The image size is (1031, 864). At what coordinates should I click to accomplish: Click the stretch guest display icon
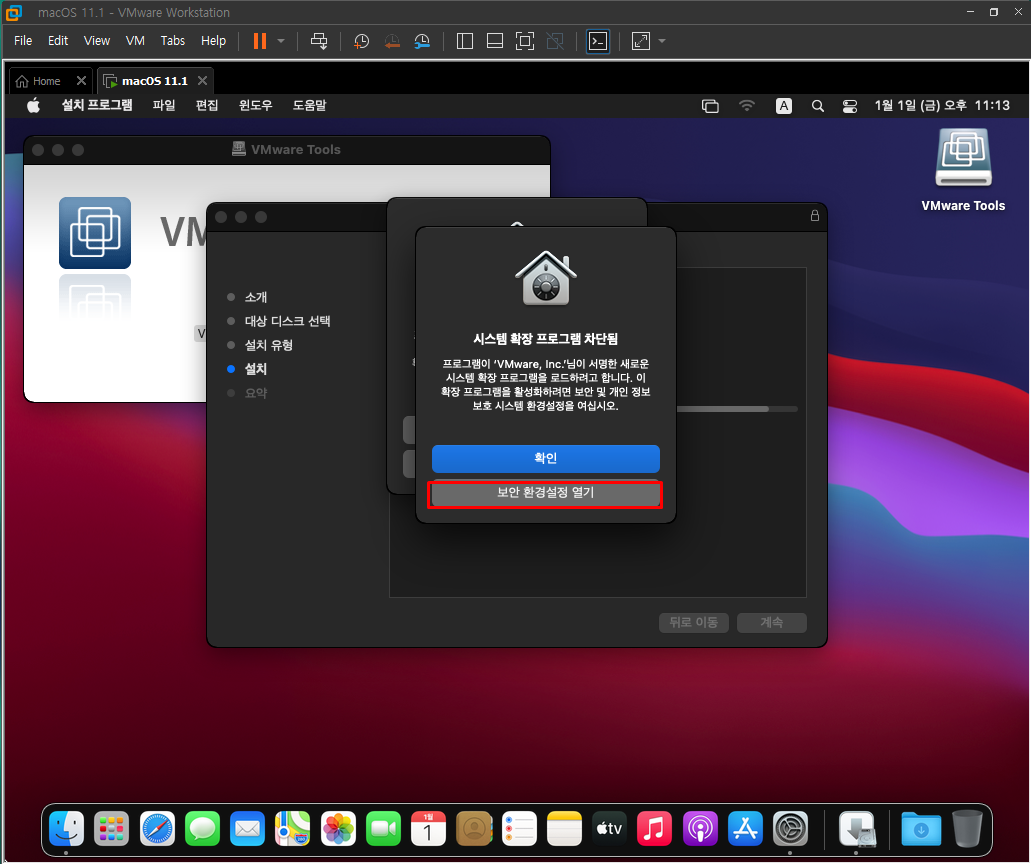641,41
